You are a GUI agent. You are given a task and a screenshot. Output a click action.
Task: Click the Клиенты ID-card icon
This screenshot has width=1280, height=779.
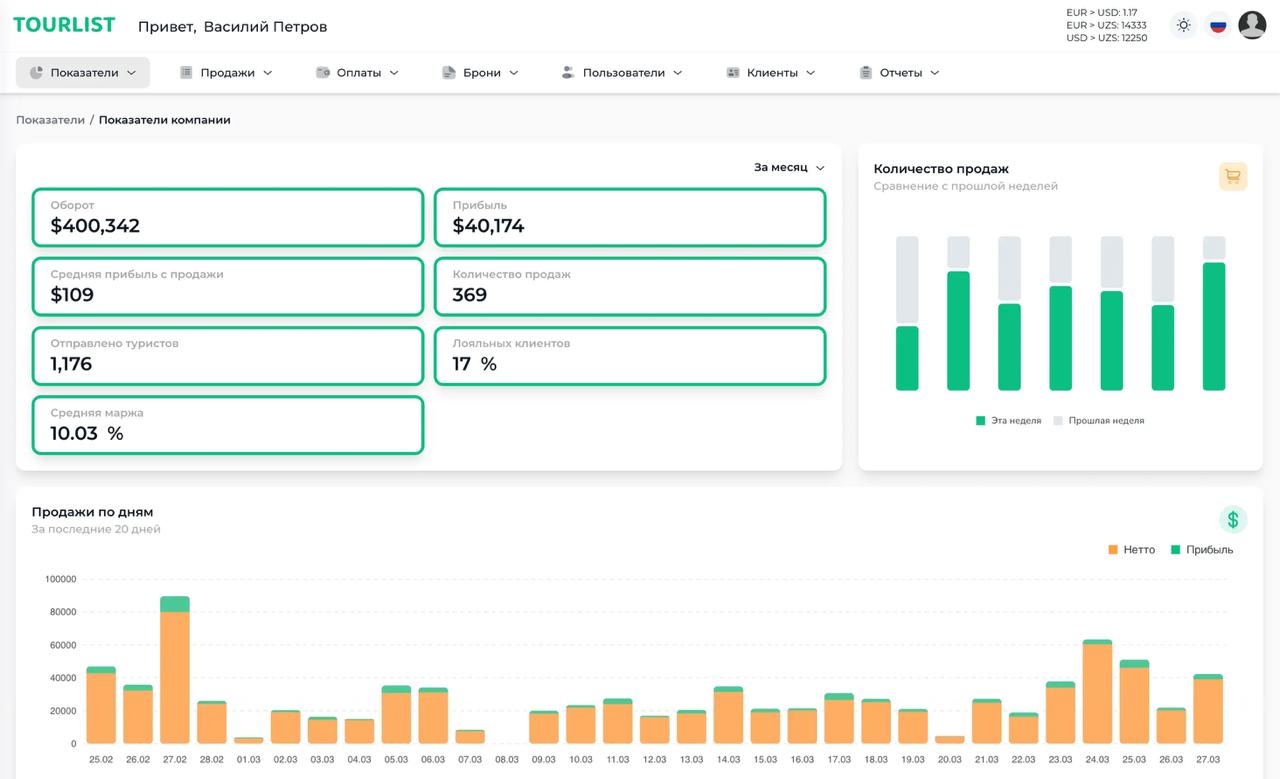[733, 73]
